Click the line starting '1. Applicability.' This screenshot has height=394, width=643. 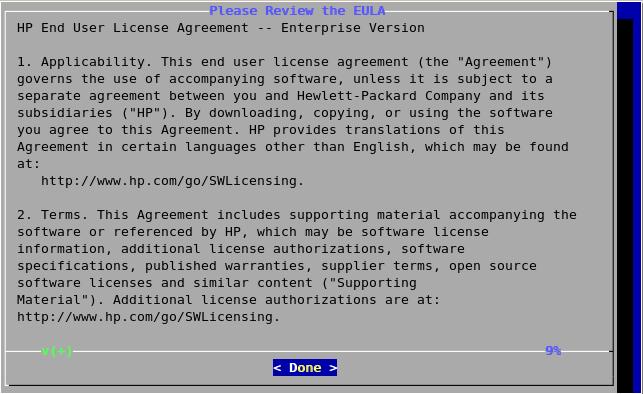(285, 62)
